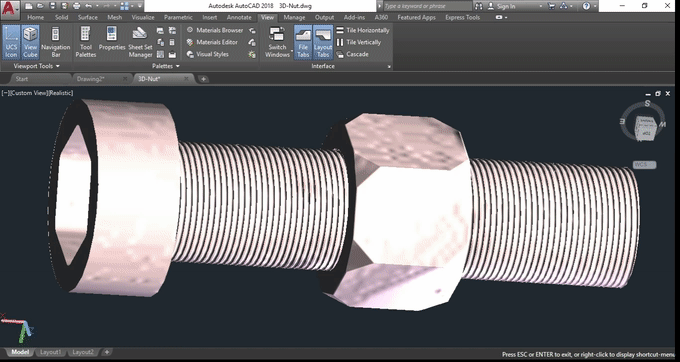Viewport: 680px width, 362px height.
Task: Click the Autodesk App Exchange triangle icon
Action: click(563, 6)
